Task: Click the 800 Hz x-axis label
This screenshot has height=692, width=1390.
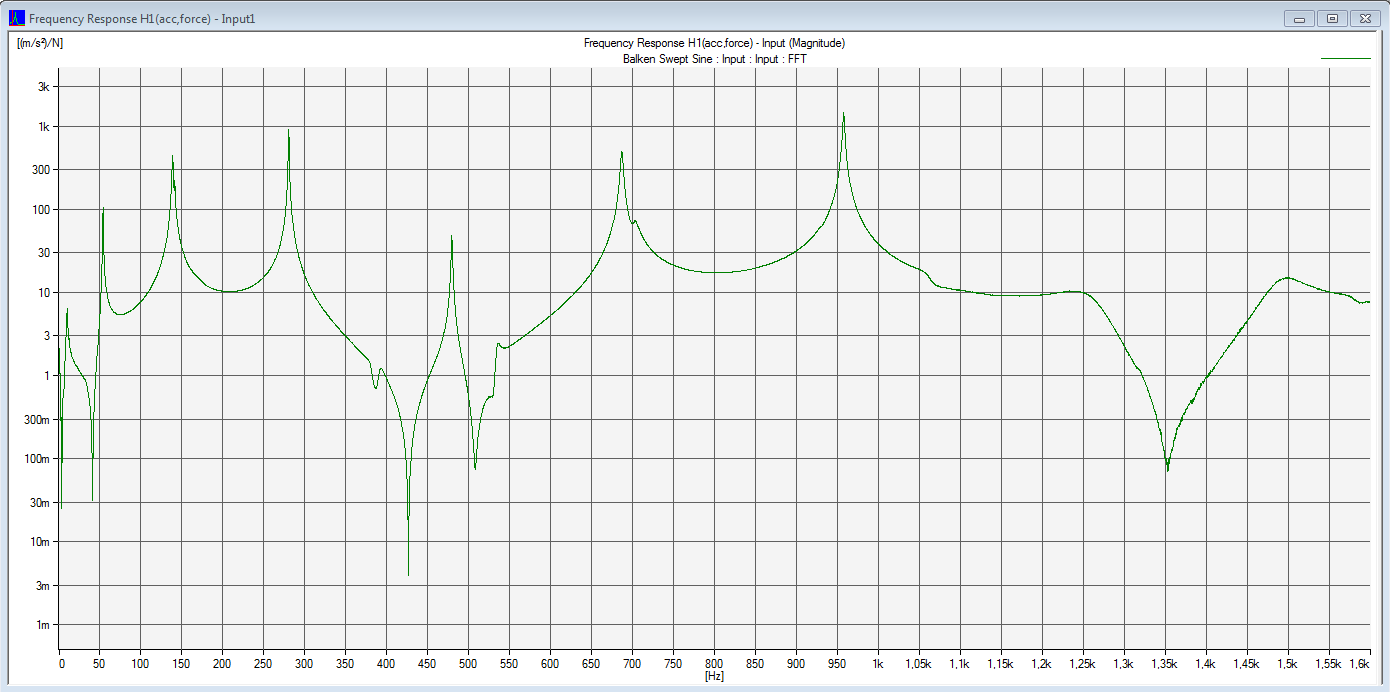Action: coord(714,664)
